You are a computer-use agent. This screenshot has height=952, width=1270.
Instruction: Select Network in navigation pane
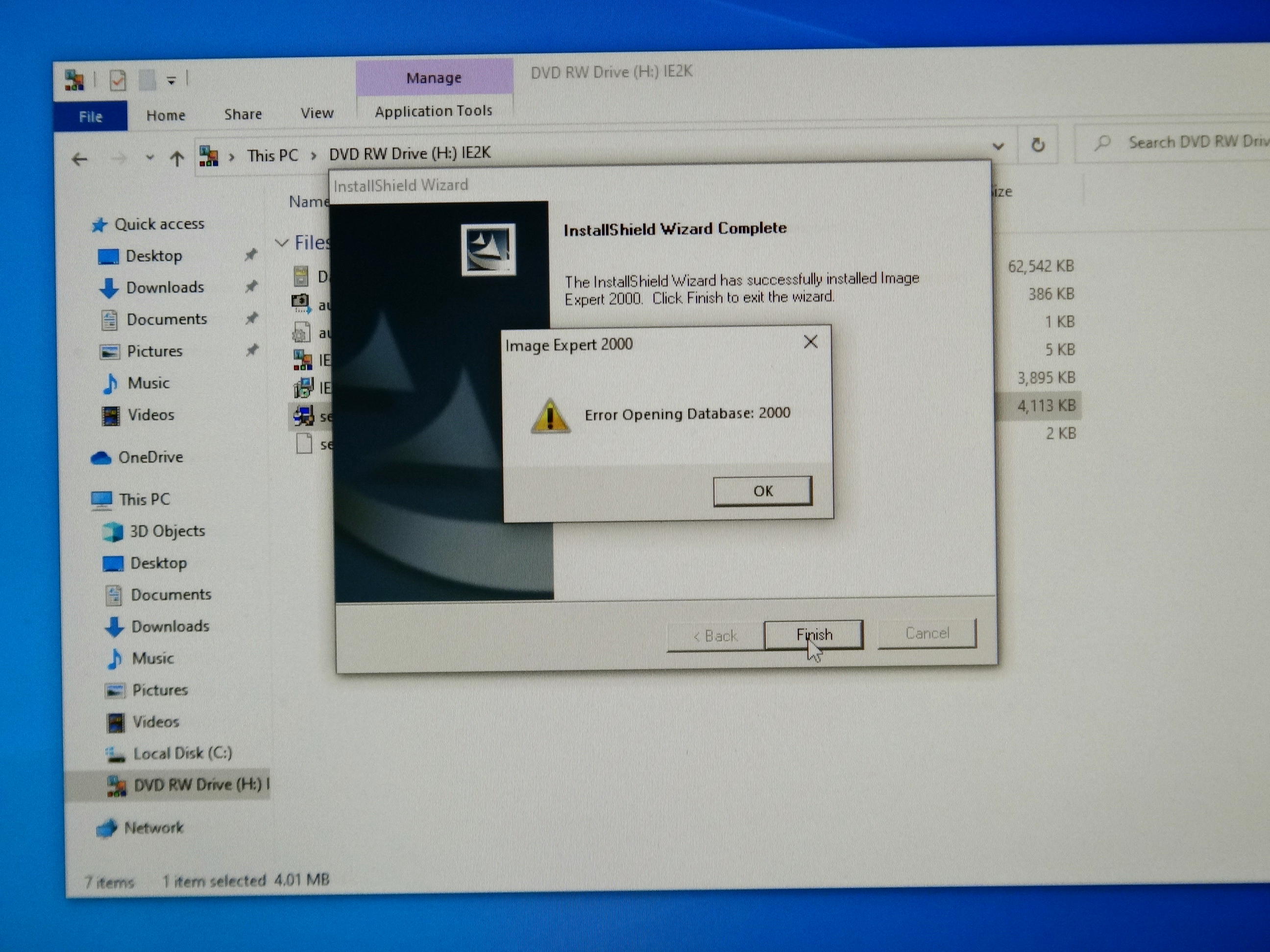pos(153,828)
